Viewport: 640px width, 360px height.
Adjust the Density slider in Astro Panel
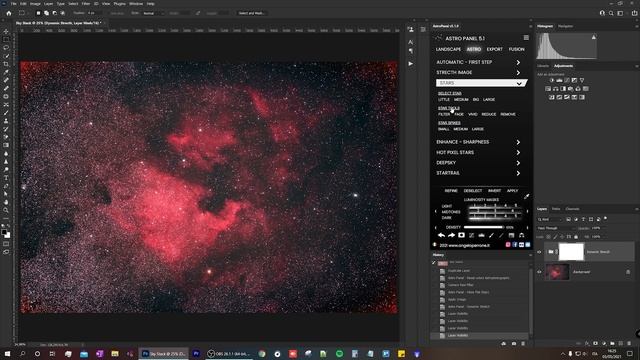(x=483, y=227)
